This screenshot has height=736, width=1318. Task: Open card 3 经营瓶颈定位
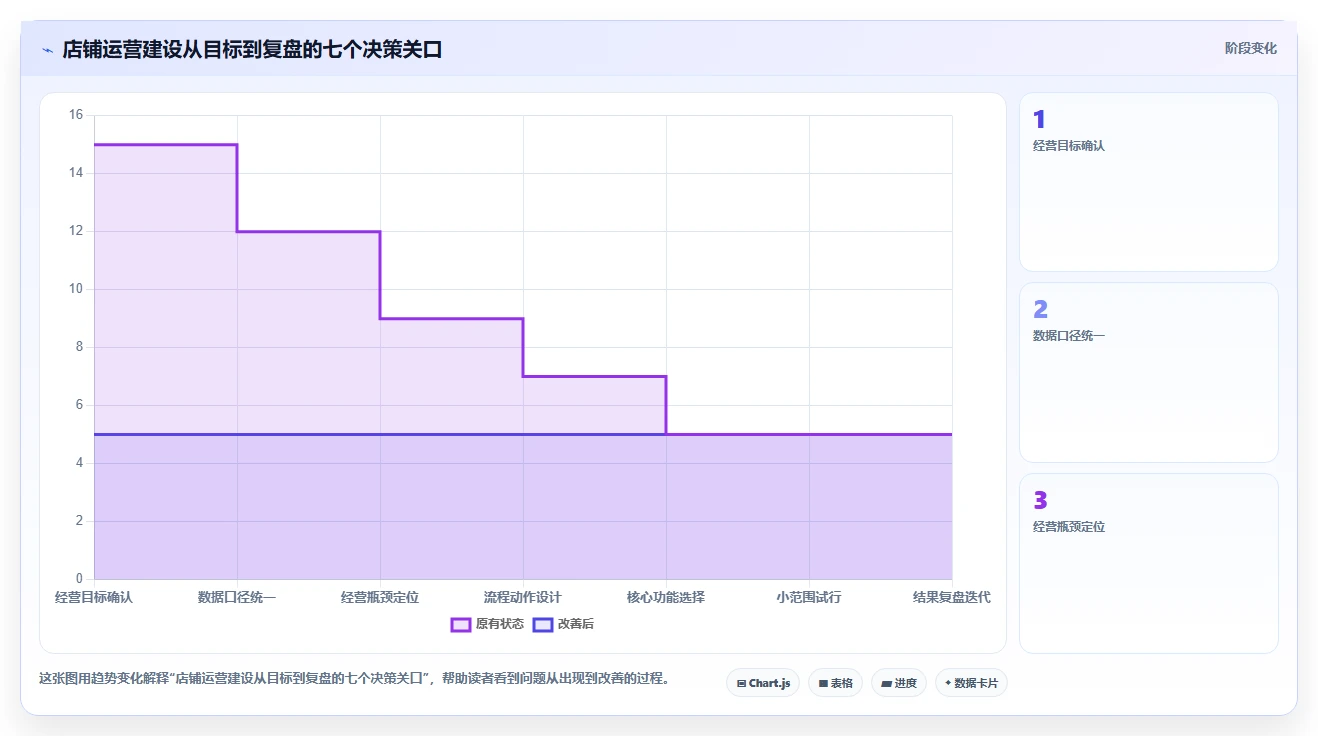1148,563
